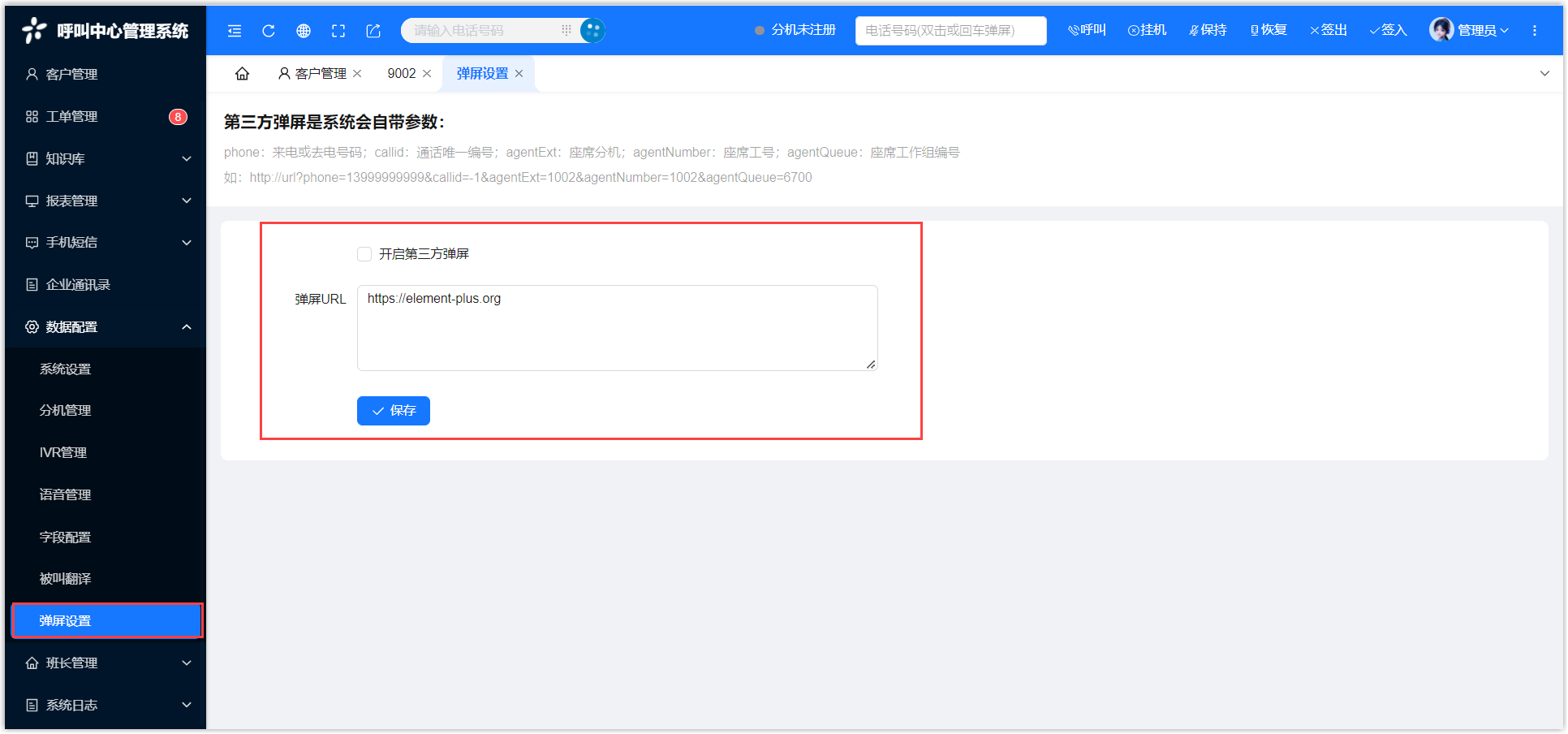The image size is (1568, 734).
Task: Open the tabs dropdown arrow at far right
Action: click(1544, 74)
